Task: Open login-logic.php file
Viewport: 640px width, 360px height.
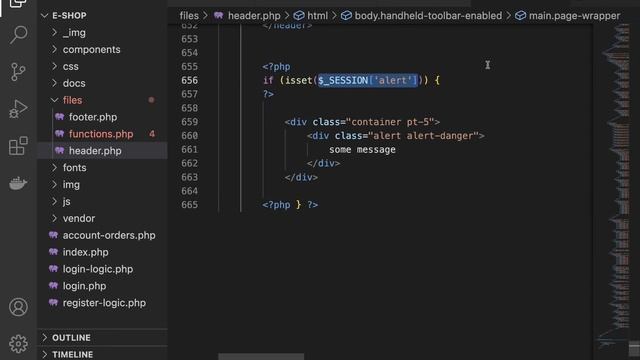Action: (98, 269)
